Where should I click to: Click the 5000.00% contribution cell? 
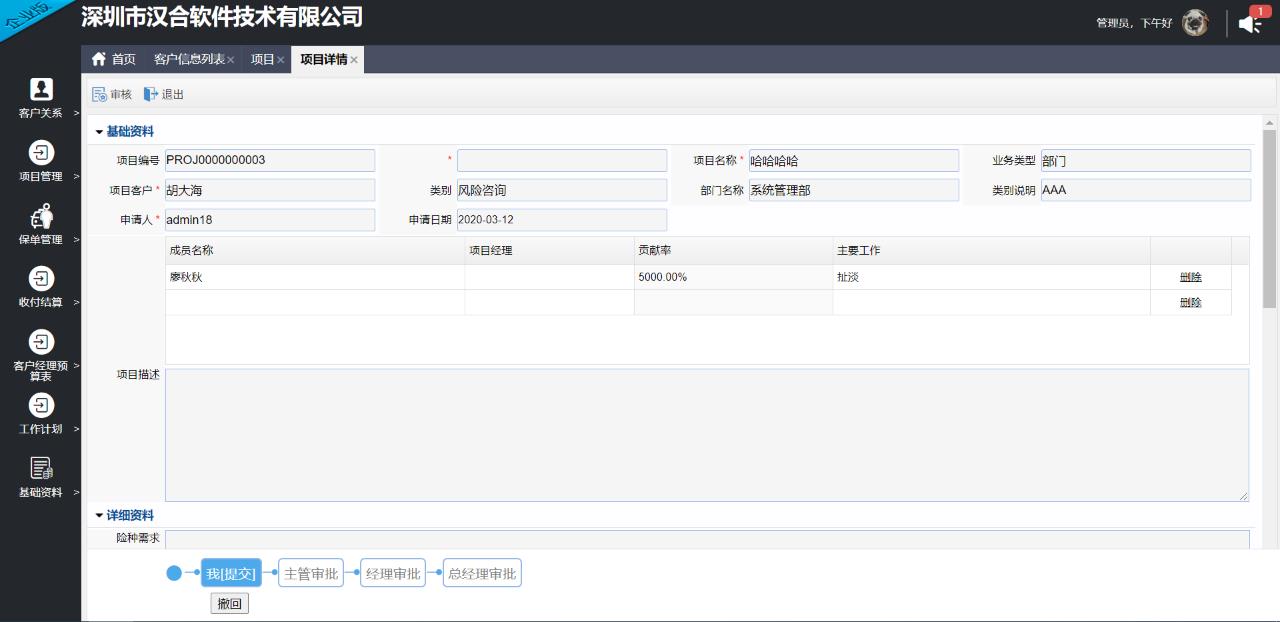tap(733, 277)
